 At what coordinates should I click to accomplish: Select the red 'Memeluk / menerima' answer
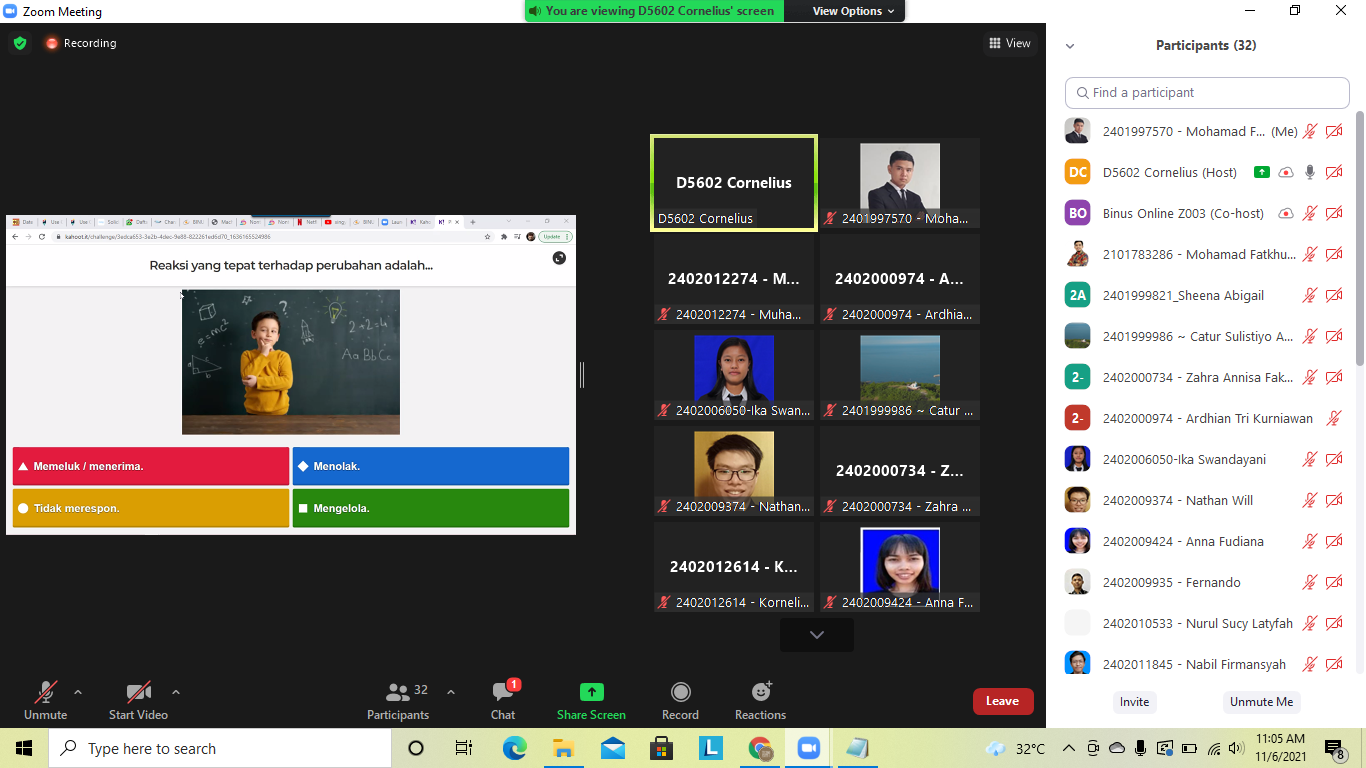pyautogui.click(x=150, y=466)
